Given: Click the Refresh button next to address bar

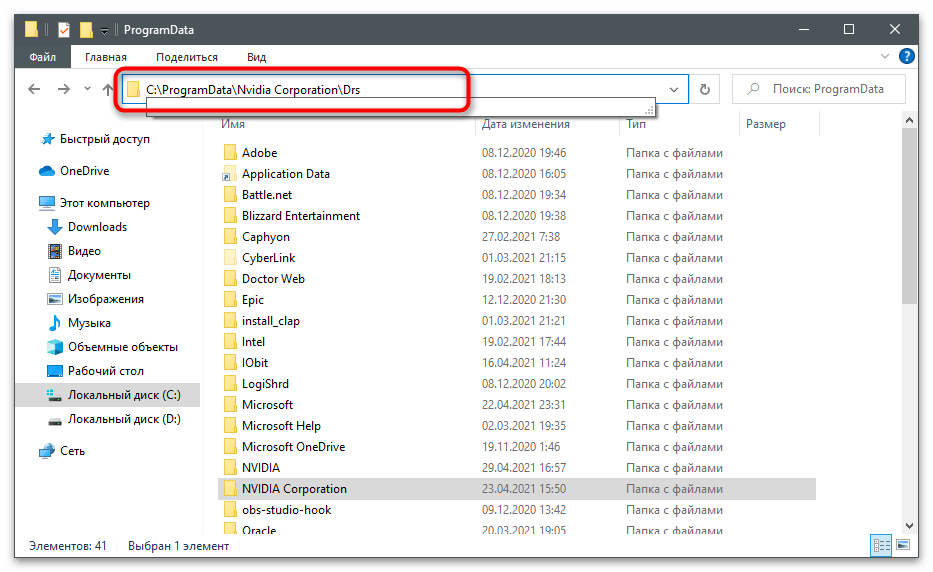Looking at the screenshot, I should coord(705,89).
